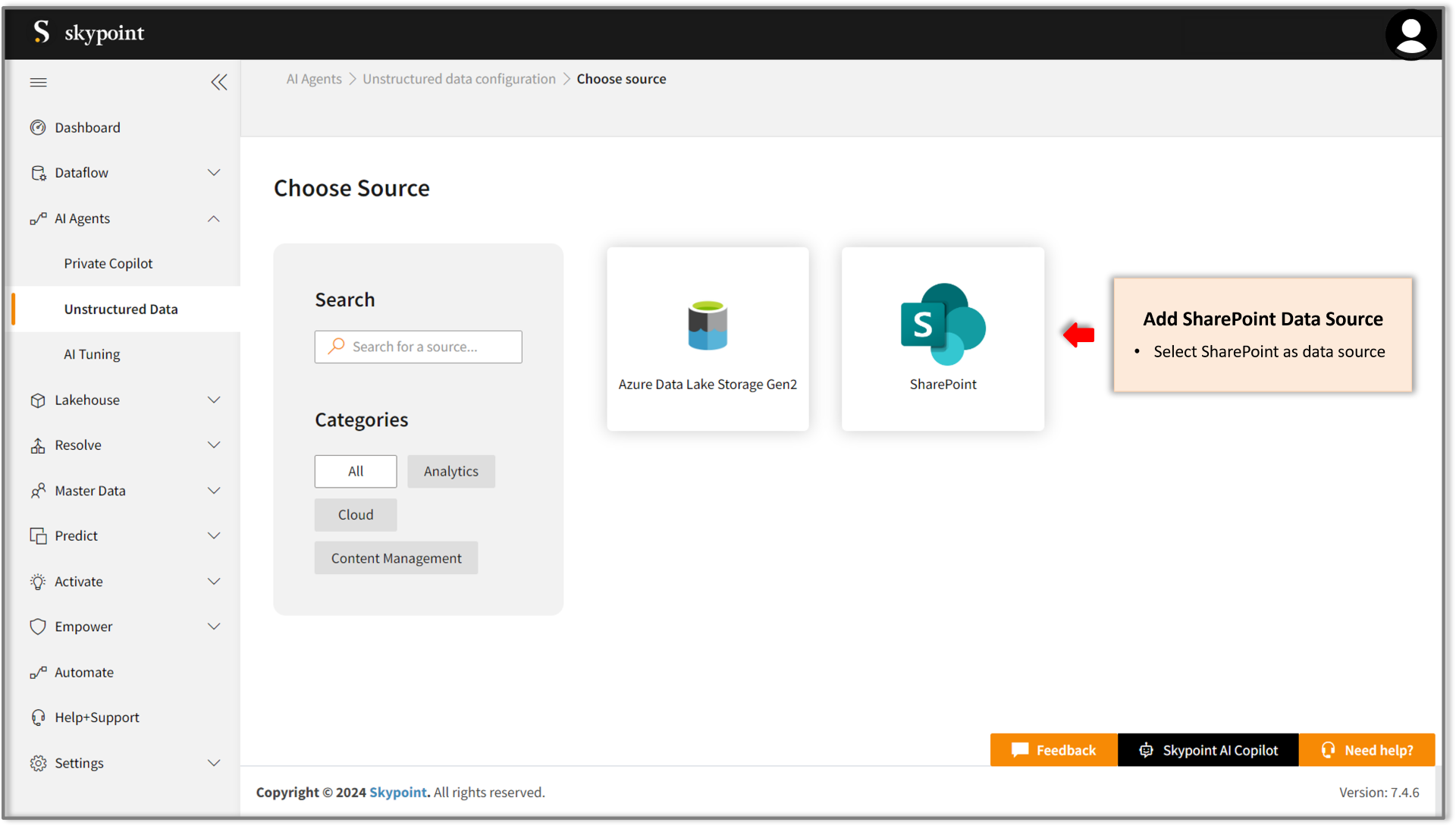Click the search magnifier icon
This screenshot has width=1456, height=826.
point(334,346)
